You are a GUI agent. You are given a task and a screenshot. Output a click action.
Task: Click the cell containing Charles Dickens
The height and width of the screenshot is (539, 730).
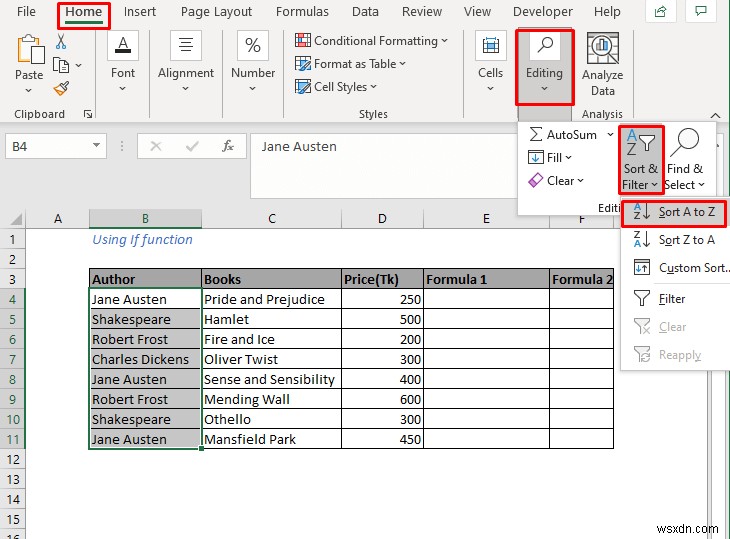[145, 359]
